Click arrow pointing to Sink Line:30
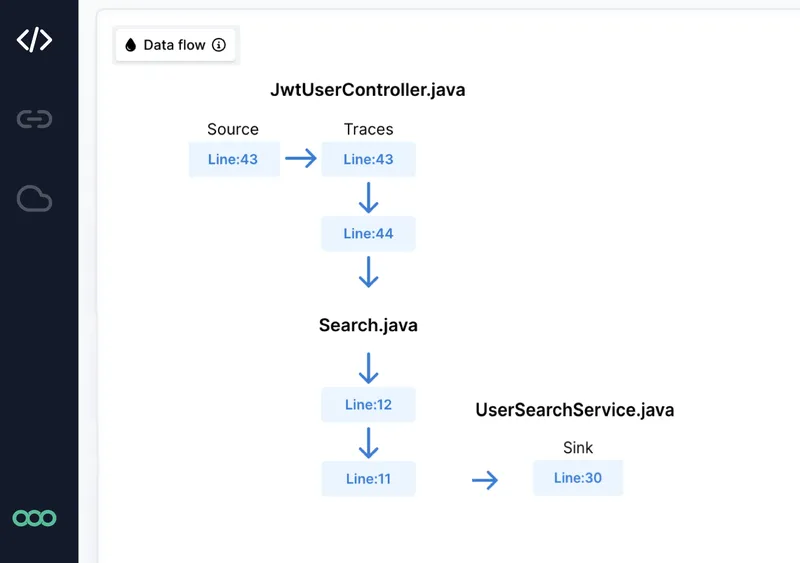 pos(485,481)
